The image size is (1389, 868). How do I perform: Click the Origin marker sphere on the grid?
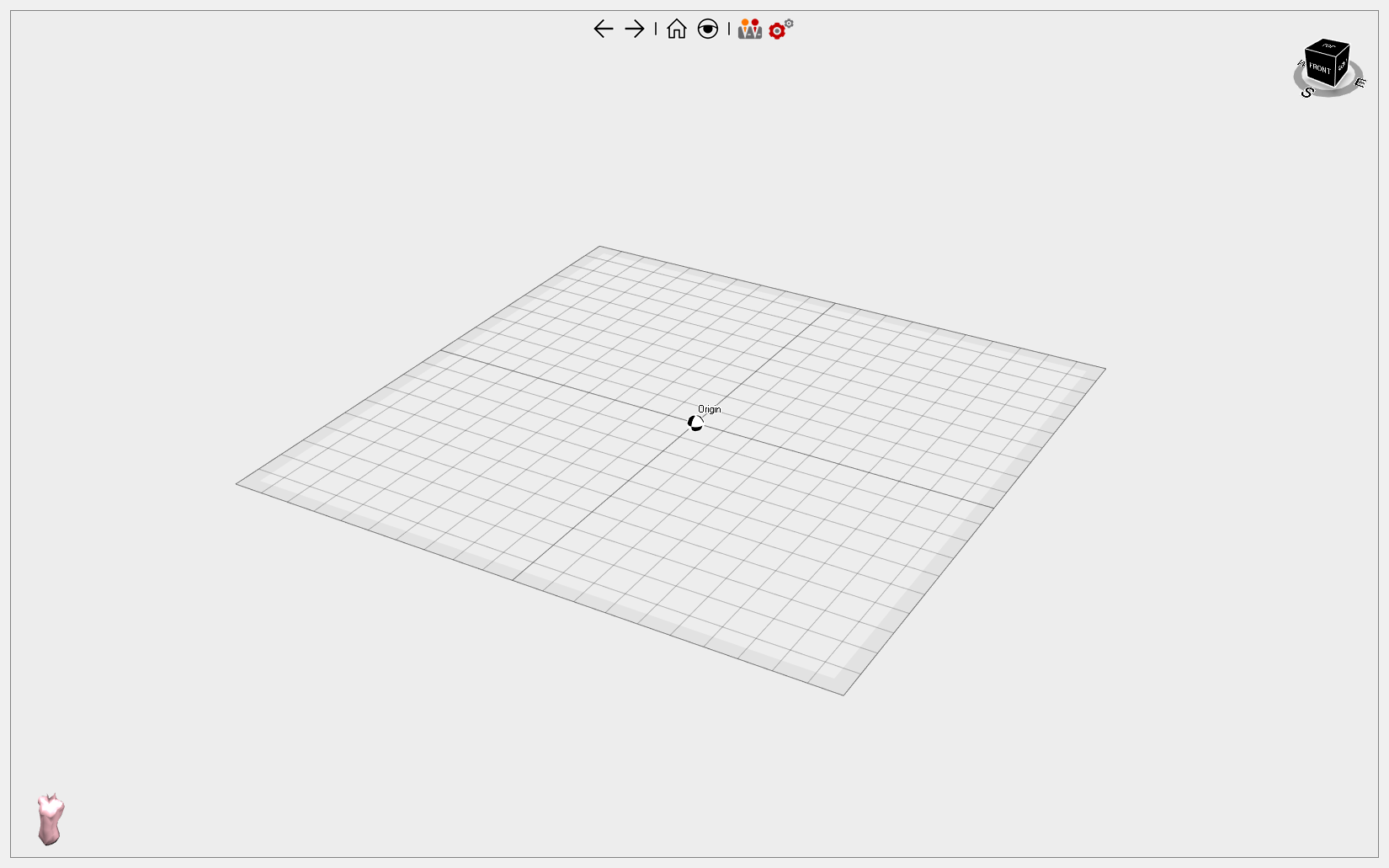pyautogui.click(x=694, y=423)
